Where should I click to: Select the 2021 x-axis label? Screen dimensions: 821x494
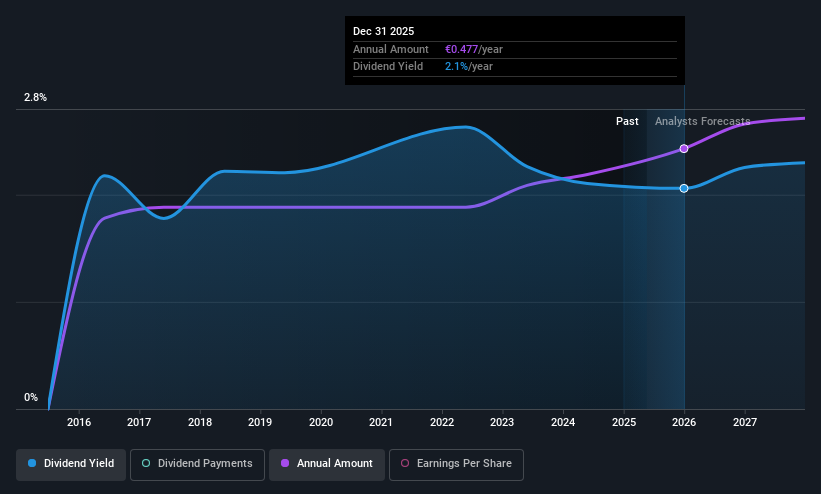[x=381, y=422]
